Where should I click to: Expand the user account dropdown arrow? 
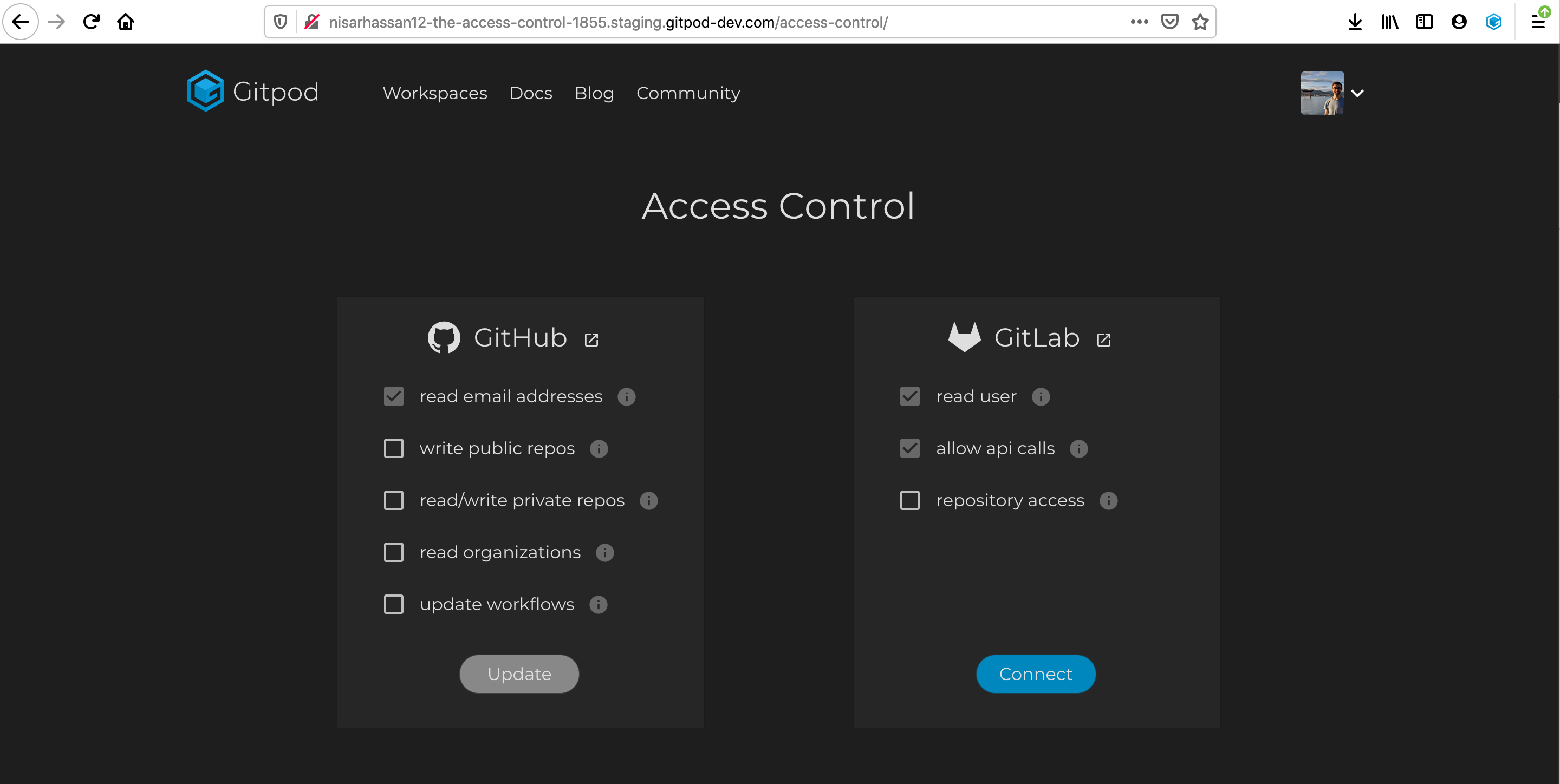[1357, 93]
